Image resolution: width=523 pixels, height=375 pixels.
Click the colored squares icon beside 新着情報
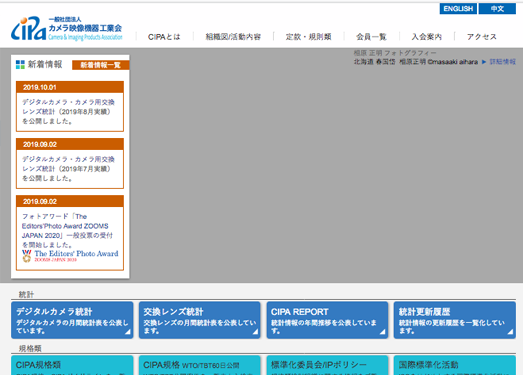click(x=20, y=64)
